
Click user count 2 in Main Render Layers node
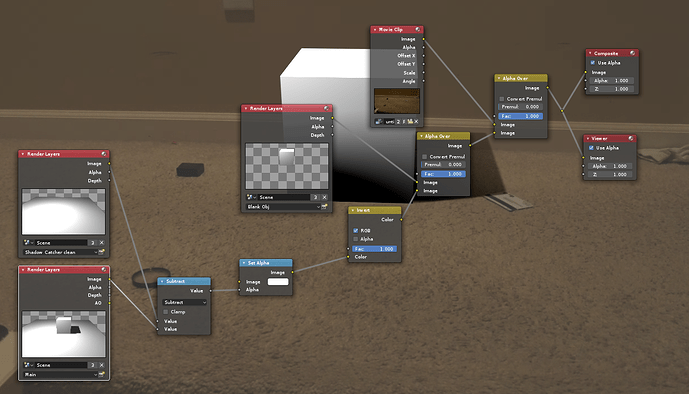(x=93, y=365)
